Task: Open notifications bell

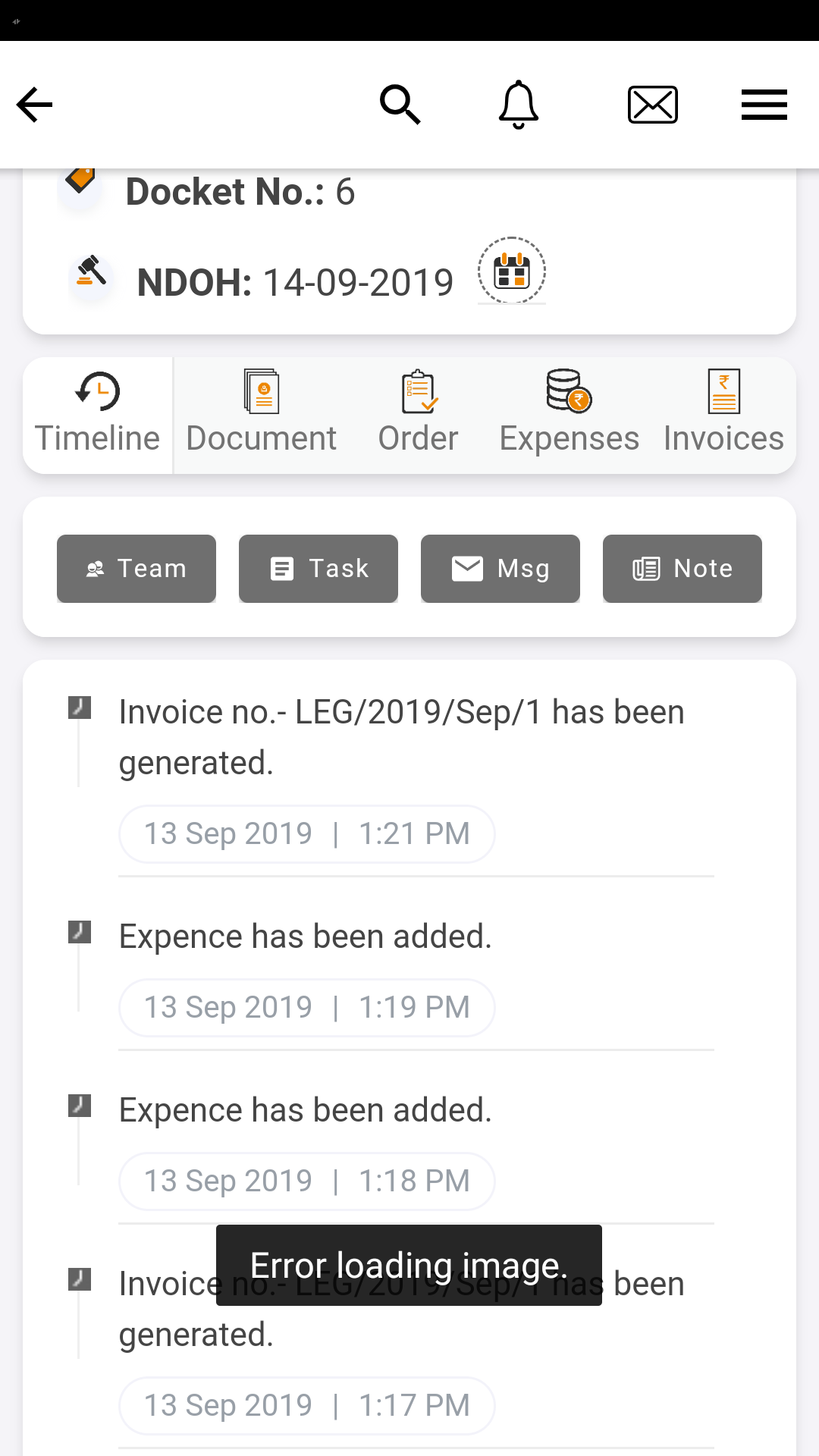Action: [518, 105]
